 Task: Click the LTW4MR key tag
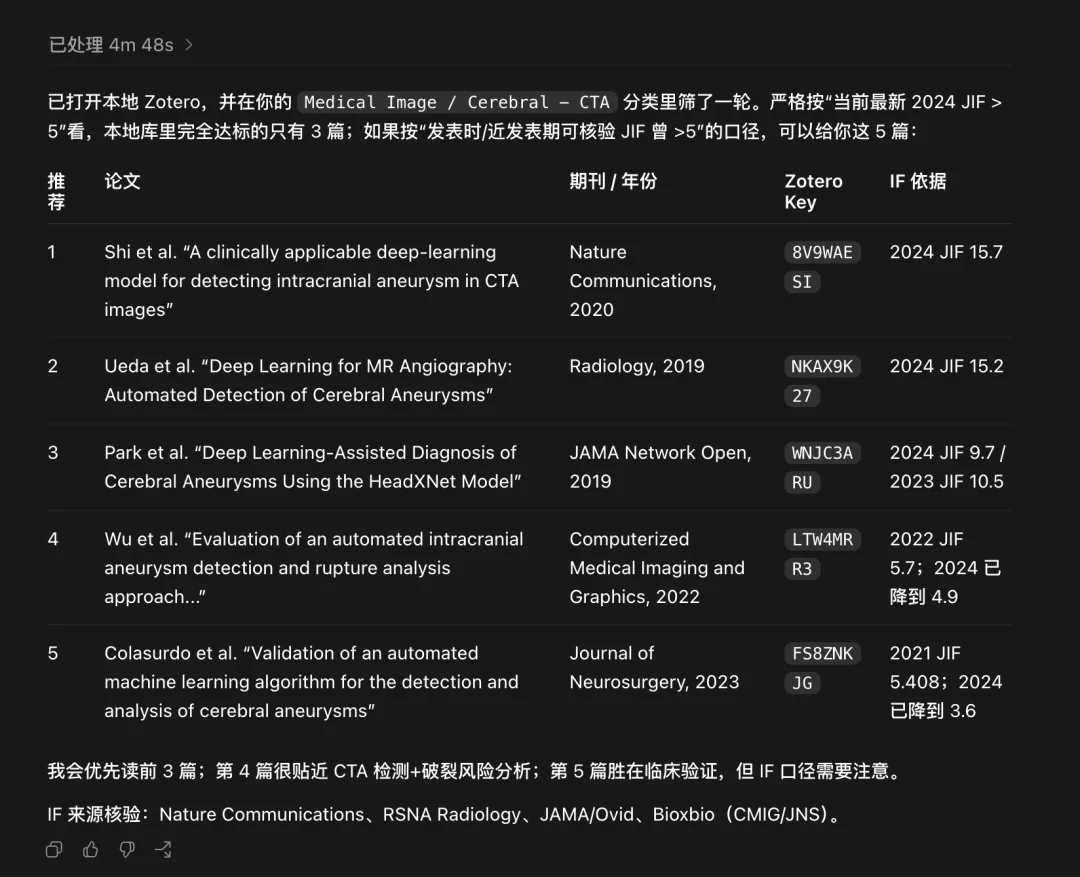coord(822,539)
